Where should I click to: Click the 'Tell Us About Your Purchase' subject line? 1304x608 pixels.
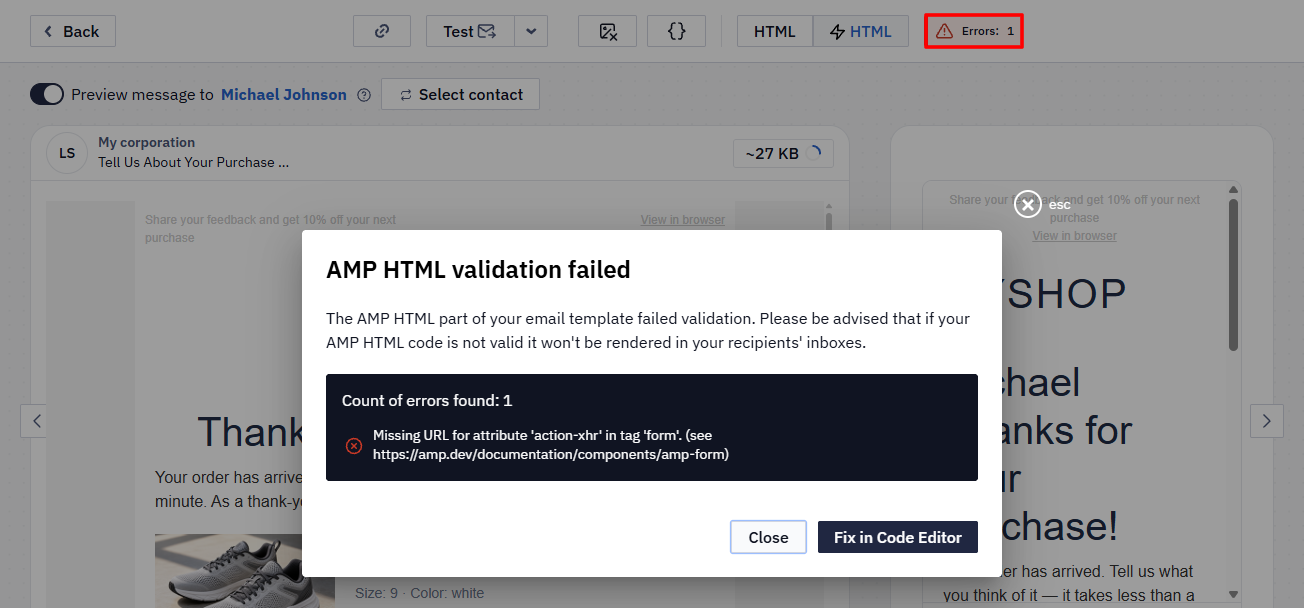pyautogui.click(x=194, y=162)
